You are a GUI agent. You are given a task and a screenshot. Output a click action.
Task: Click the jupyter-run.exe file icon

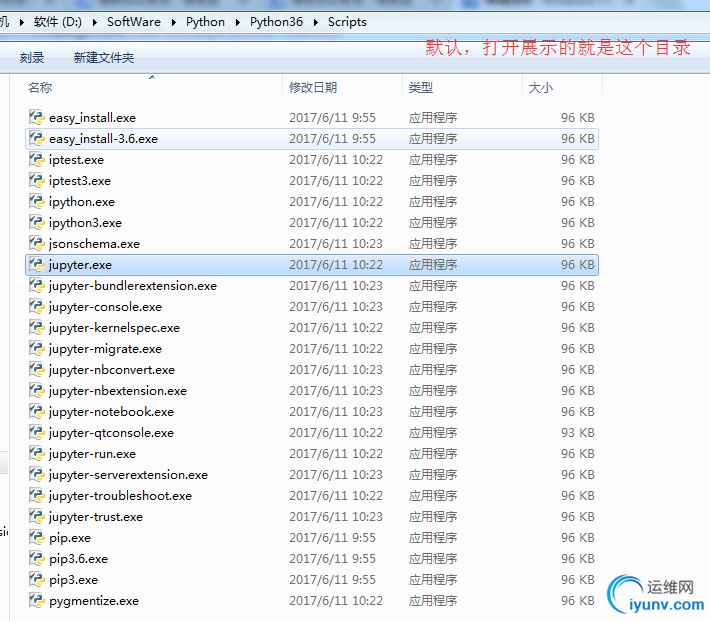tap(37, 453)
